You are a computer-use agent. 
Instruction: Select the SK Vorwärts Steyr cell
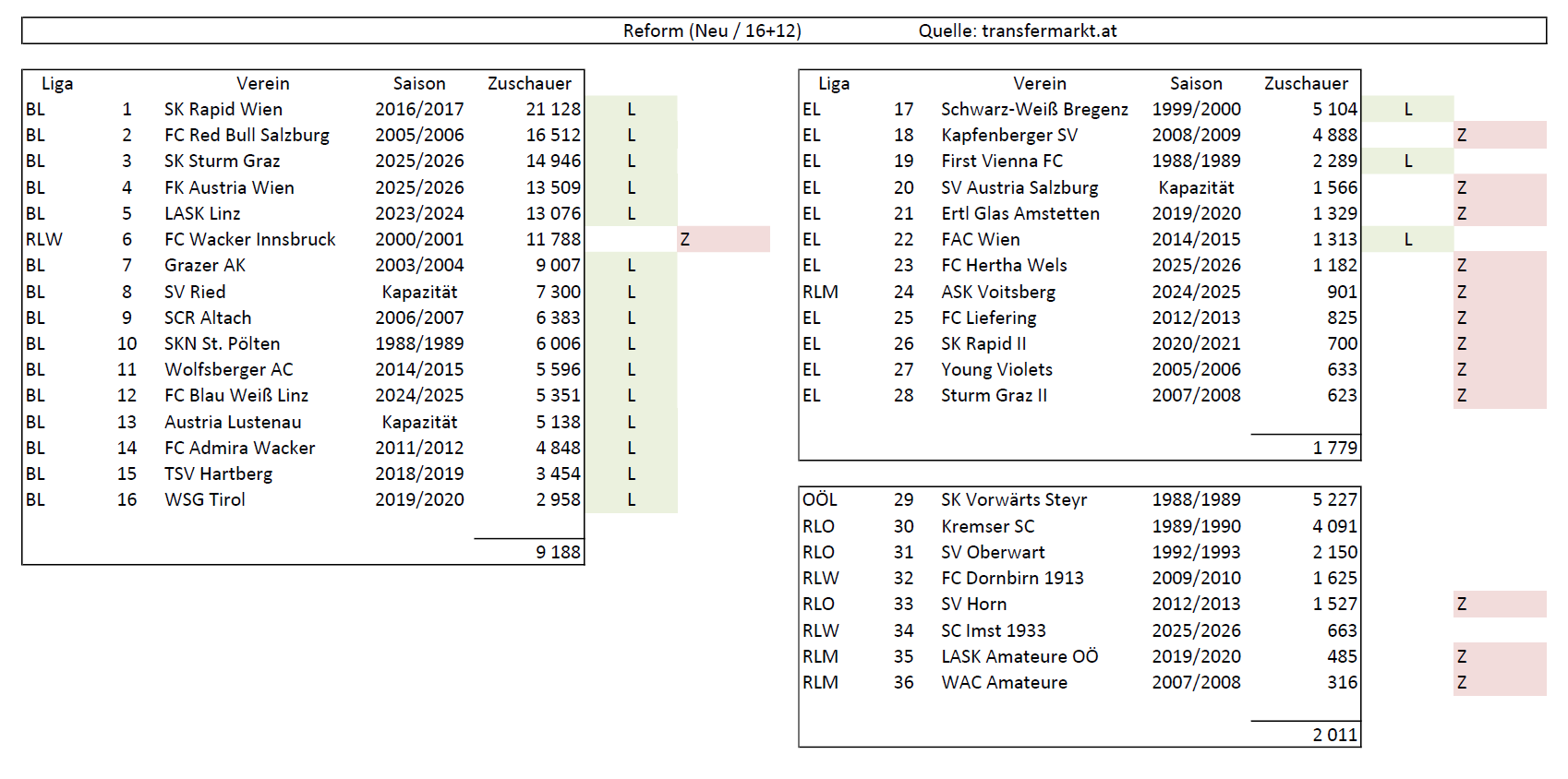[x=1013, y=499]
